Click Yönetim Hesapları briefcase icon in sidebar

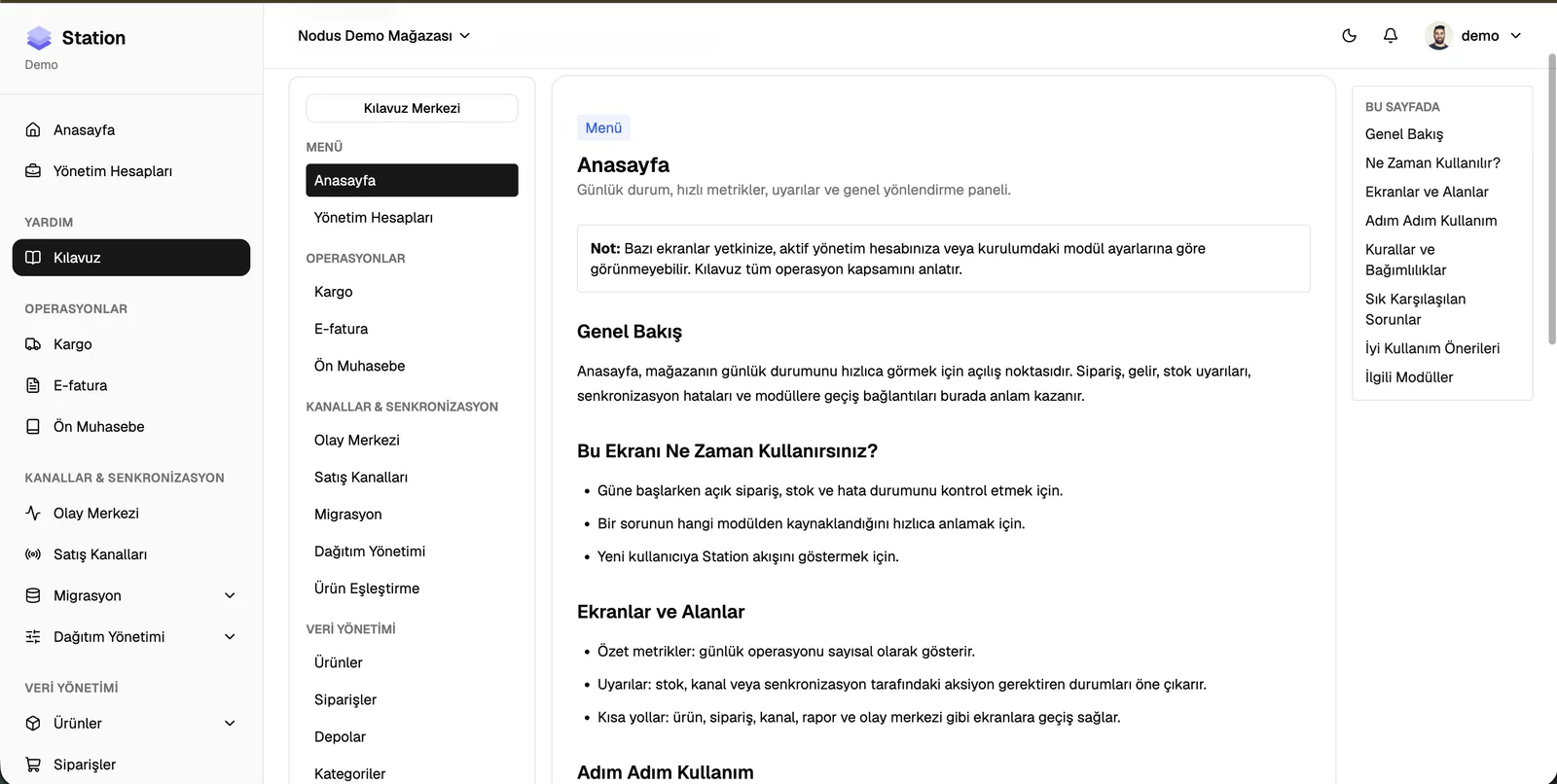[33, 171]
